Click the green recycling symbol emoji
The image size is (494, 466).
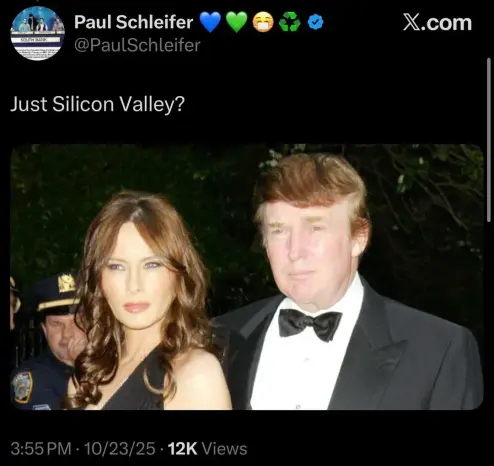[289, 22]
